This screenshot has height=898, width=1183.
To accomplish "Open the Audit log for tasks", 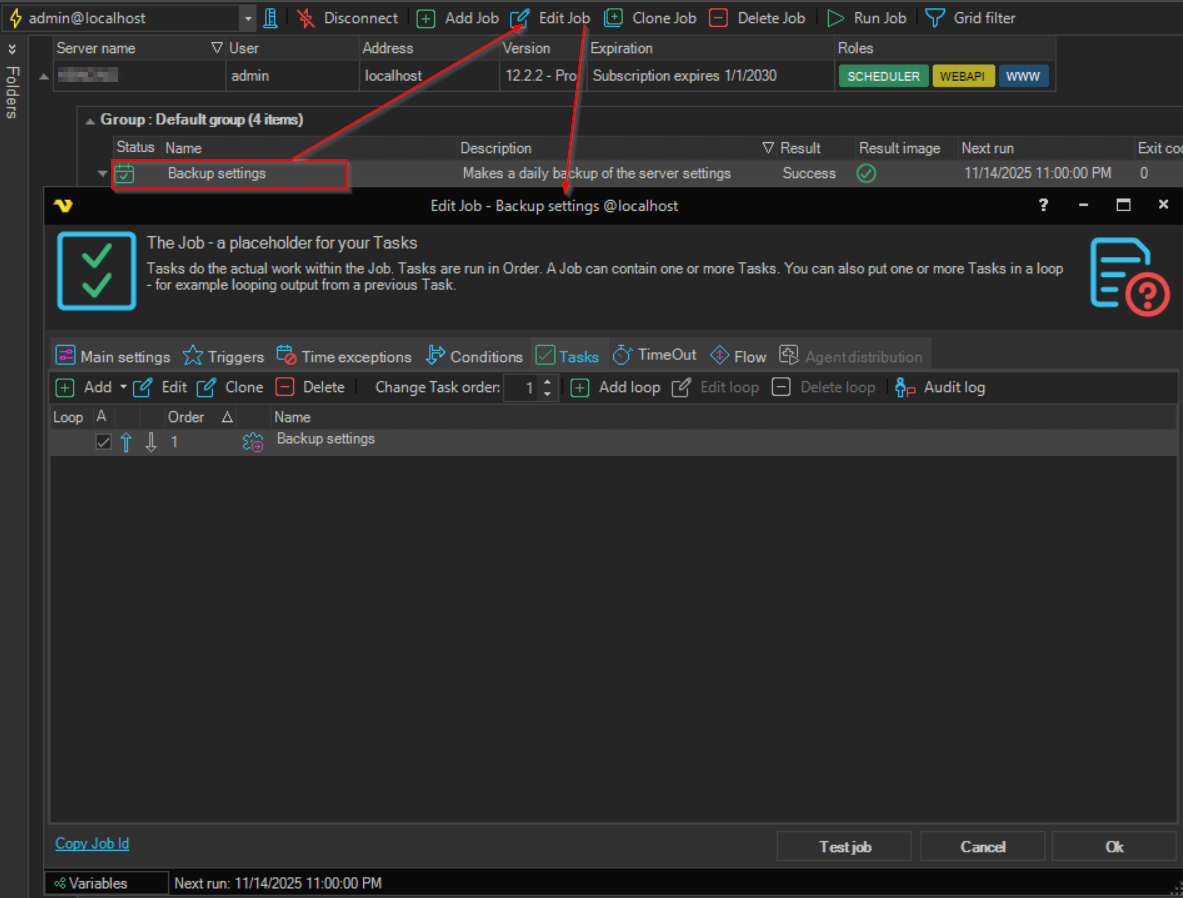I will (x=906, y=388).
